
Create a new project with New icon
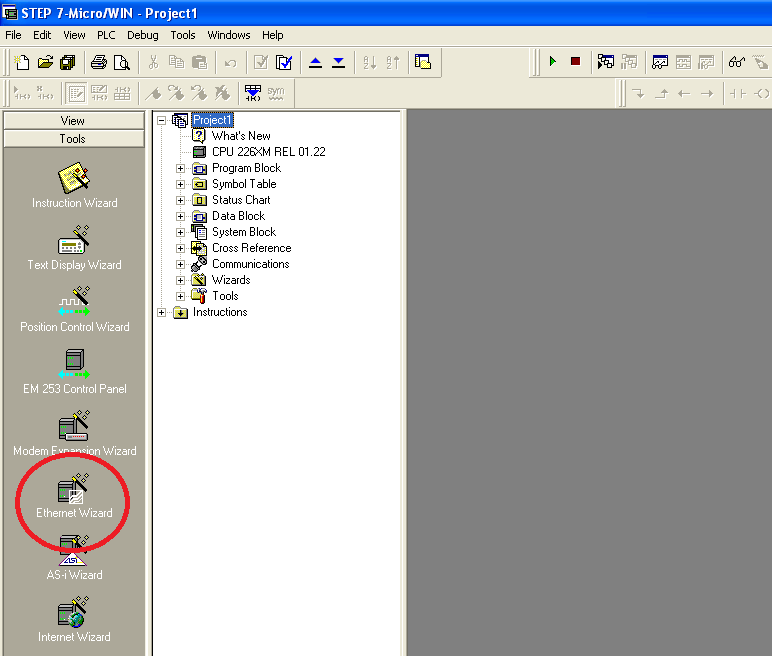coord(22,63)
